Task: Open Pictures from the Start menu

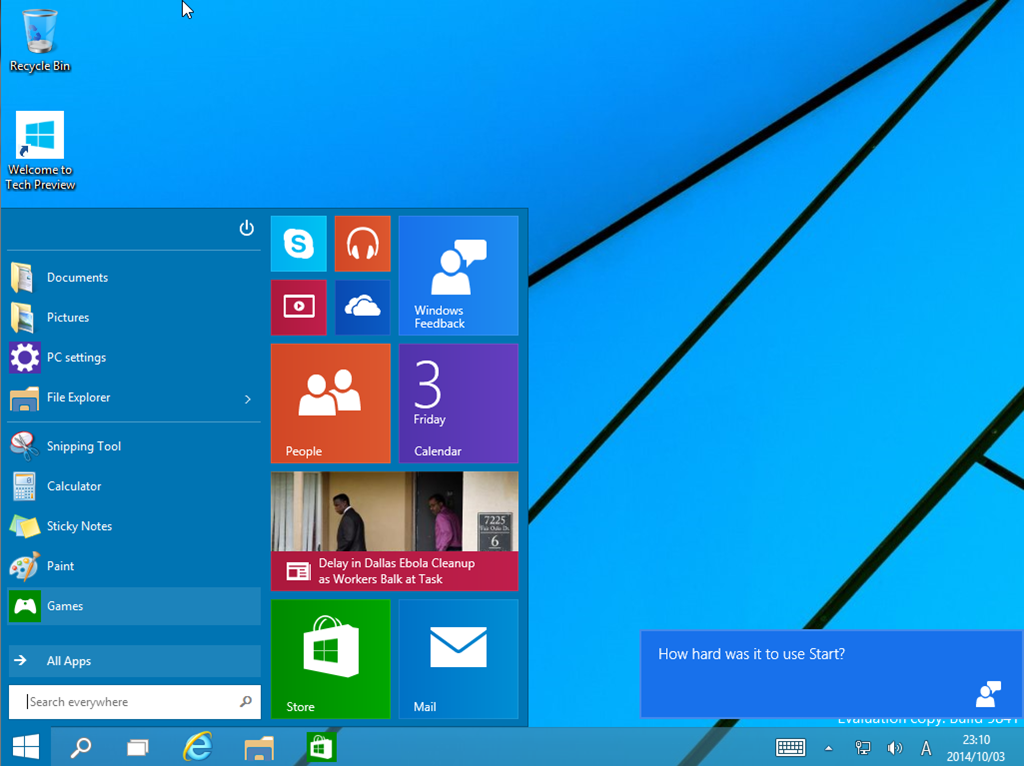Action: [134, 317]
